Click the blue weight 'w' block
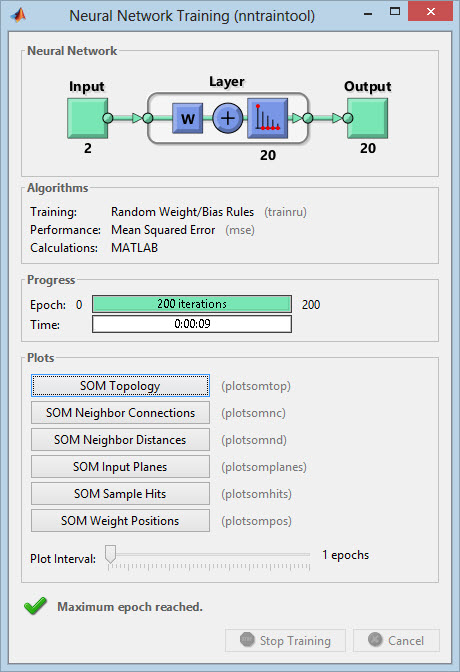The height and width of the screenshot is (672, 460). tap(187, 118)
